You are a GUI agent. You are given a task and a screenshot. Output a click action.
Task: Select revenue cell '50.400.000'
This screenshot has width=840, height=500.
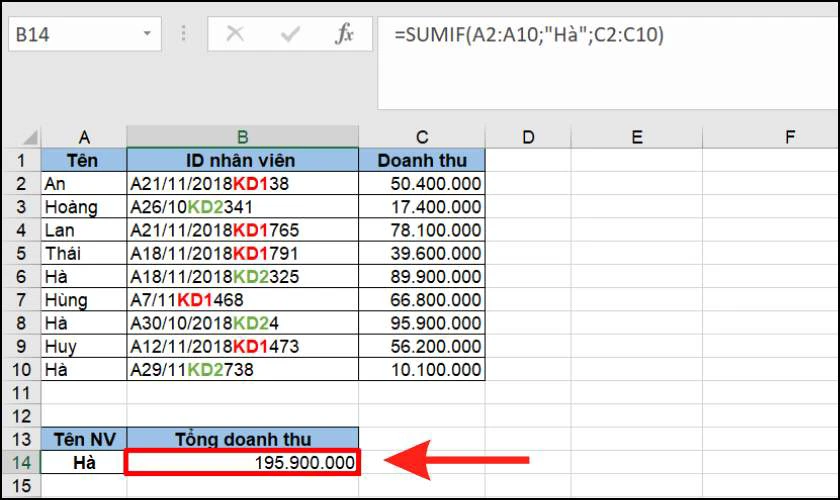tap(422, 184)
